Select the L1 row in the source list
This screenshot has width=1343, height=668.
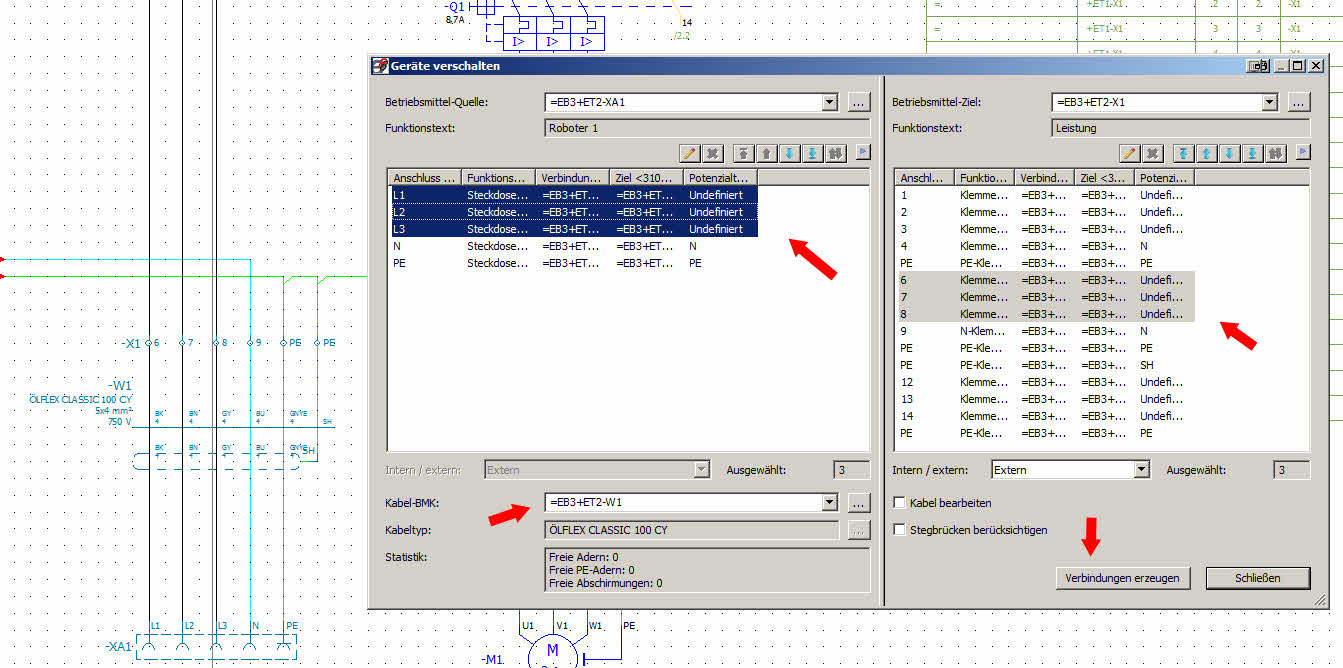click(573, 195)
